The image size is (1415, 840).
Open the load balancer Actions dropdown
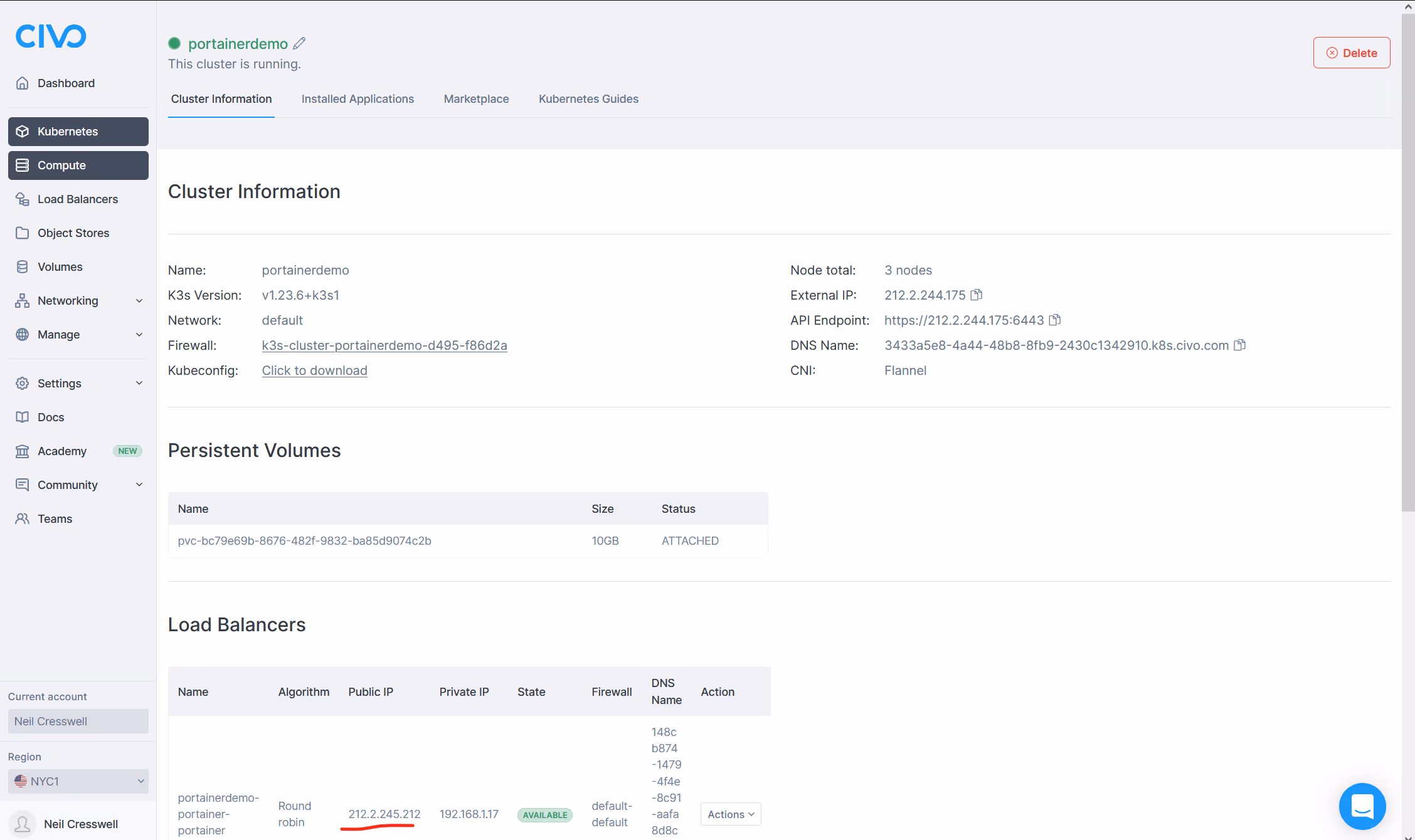(x=731, y=814)
